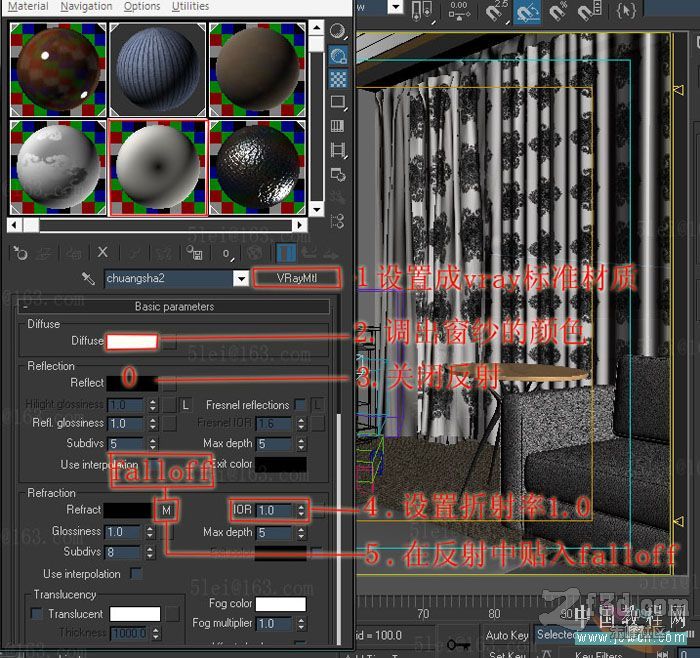Toggle checkered Background pattern icon
The image size is (700, 658).
click(338, 79)
